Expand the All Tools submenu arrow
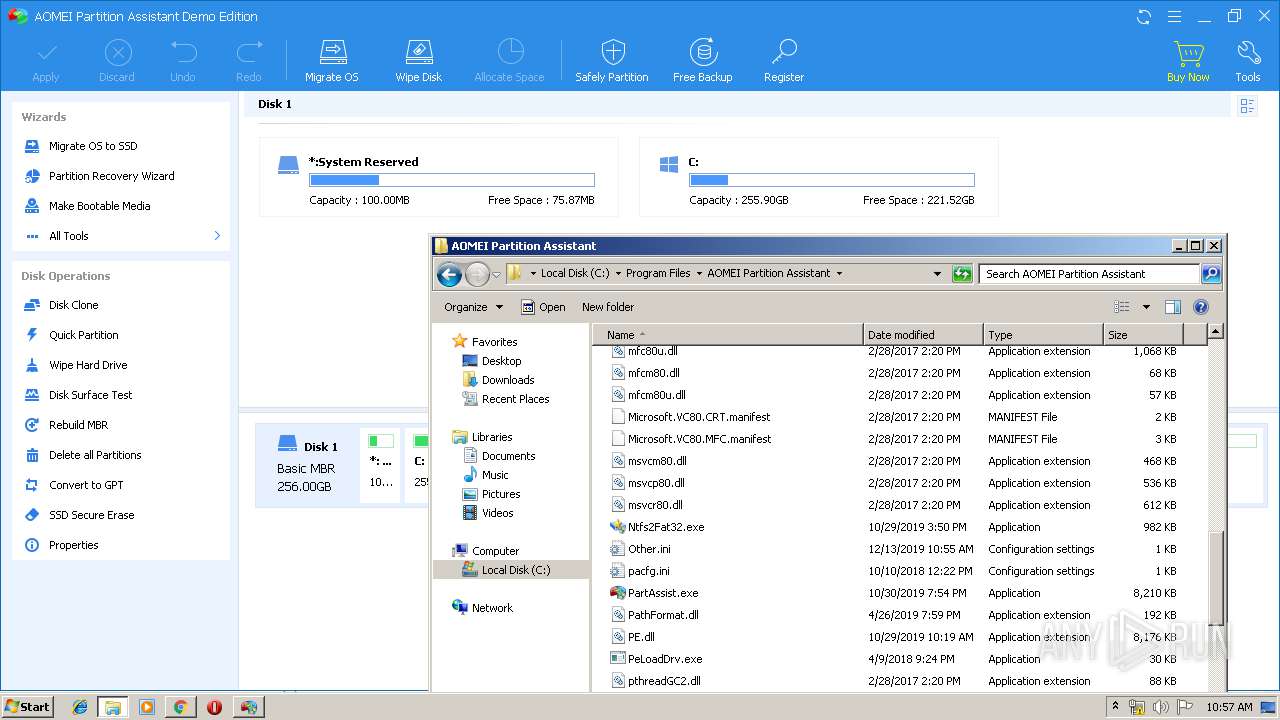1280x720 pixels. click(x=217, y=236)
